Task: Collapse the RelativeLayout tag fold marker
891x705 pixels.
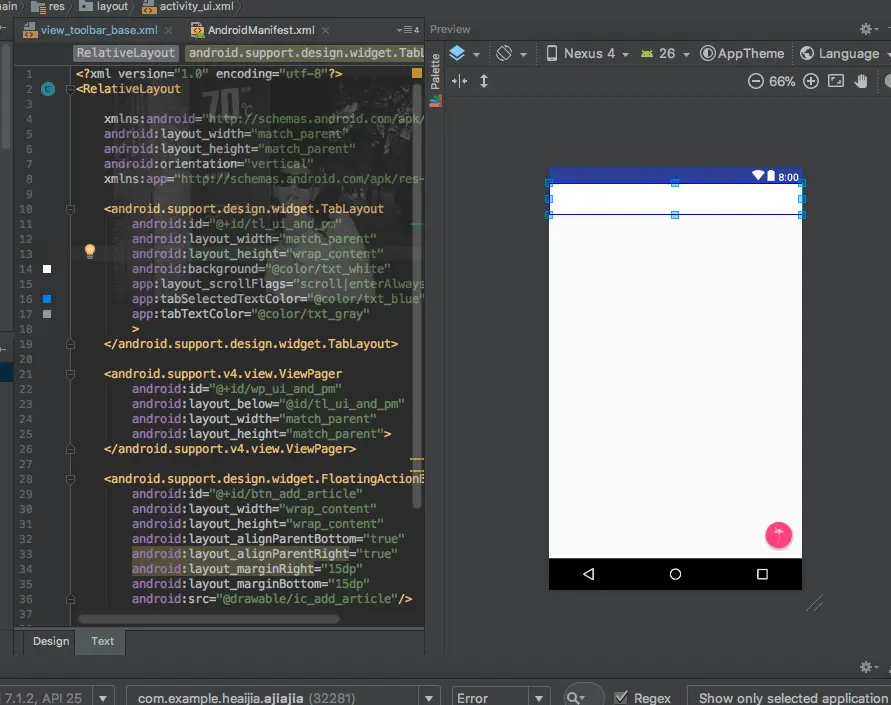Action: point(70,89)
